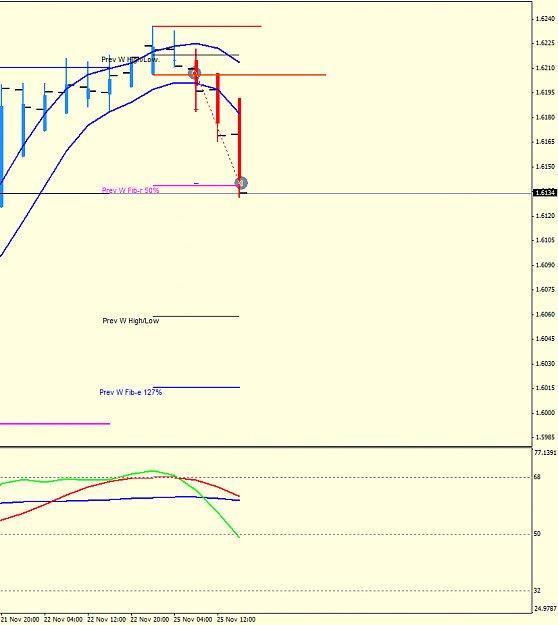This screenshot has height=625, width=558.
Task: Click the indicator level label 68
Action: [537, 477]
